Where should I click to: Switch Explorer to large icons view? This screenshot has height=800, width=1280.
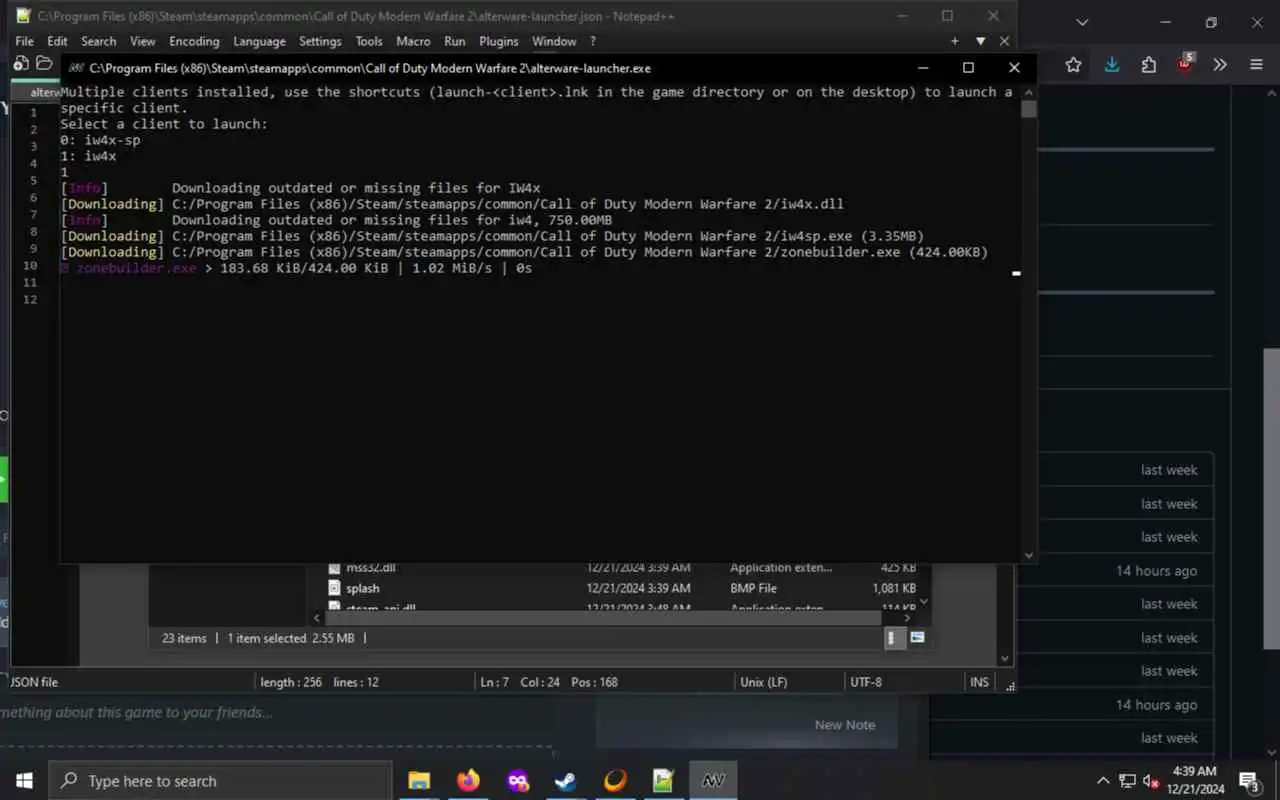click(917, 638)
